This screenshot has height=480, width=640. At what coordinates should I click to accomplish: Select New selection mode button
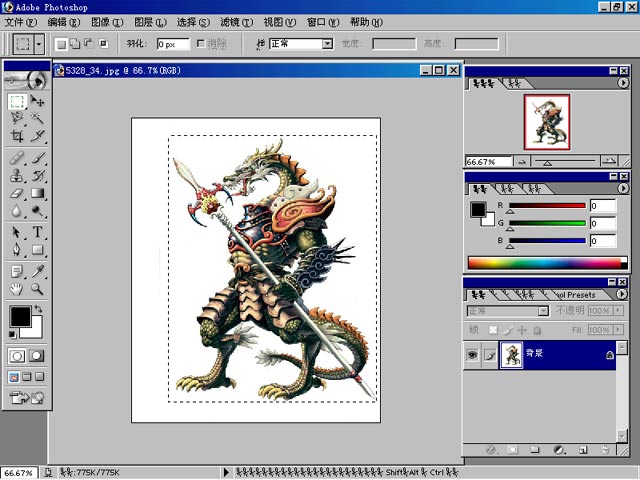point(61,44)
